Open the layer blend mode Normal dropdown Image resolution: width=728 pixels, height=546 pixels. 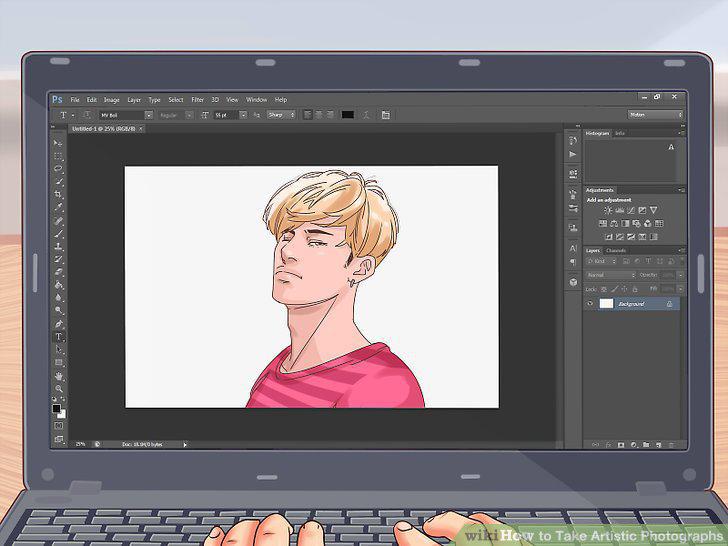point(610,275)
